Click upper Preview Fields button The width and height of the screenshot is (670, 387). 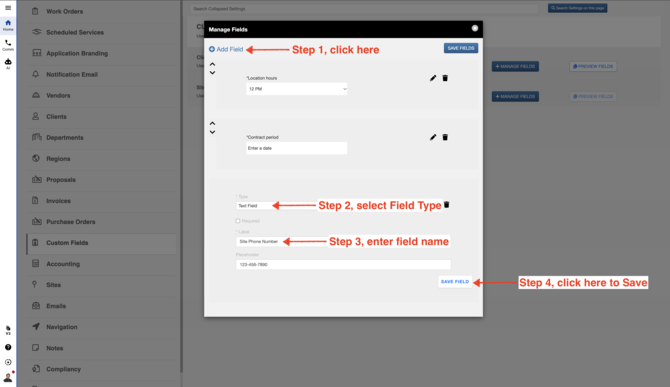[593, 66]
